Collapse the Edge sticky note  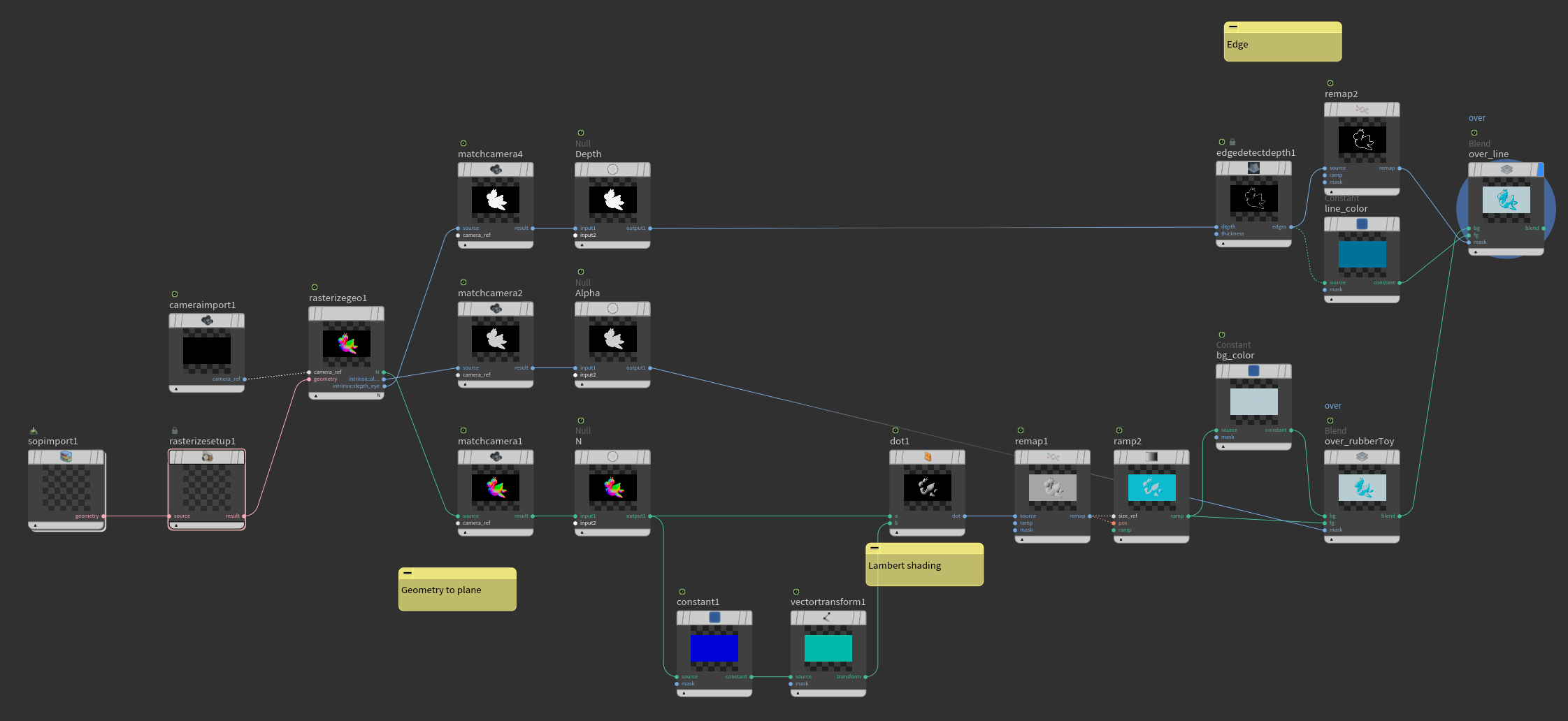tap(1233, 27)
